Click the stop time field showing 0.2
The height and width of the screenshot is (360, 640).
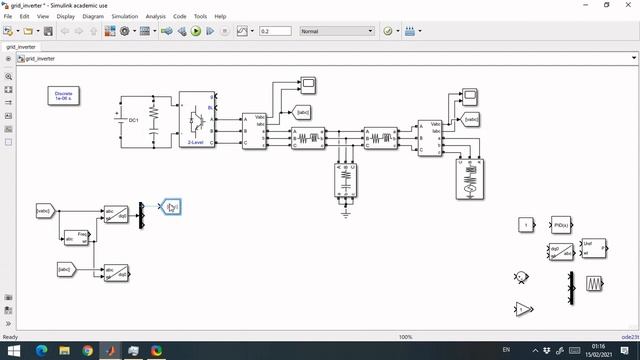pyautogui.click(x=276, y=31)
